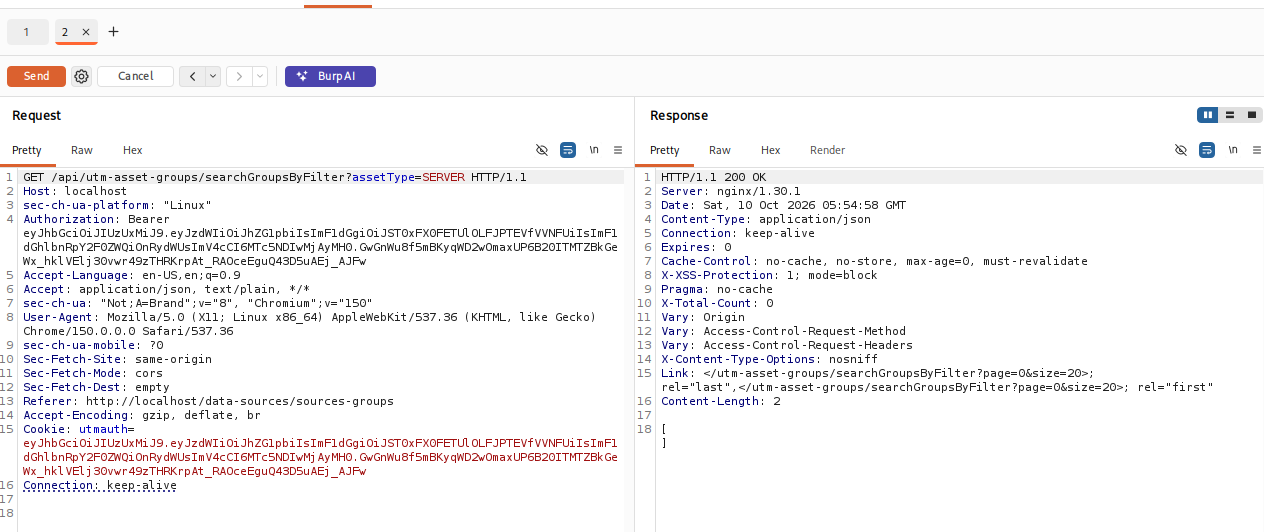1264x532 pixels.
Task: Click the X-Content-Type-Options: nosniff header
Action: 769,359
